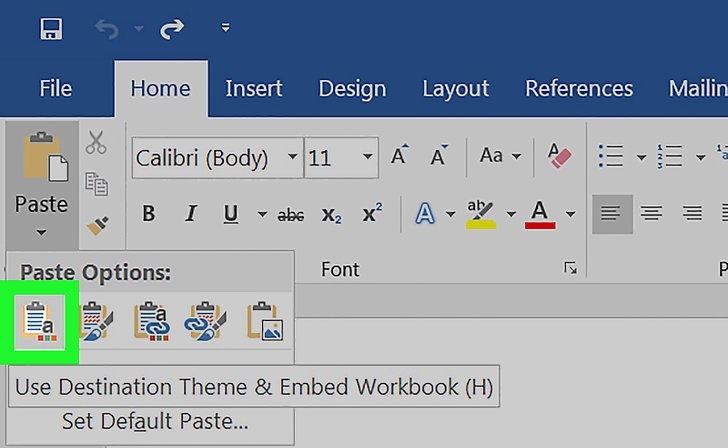The image size is (728, 448).
Task: Click Set Default Paste option
Action: coord(155,421)
